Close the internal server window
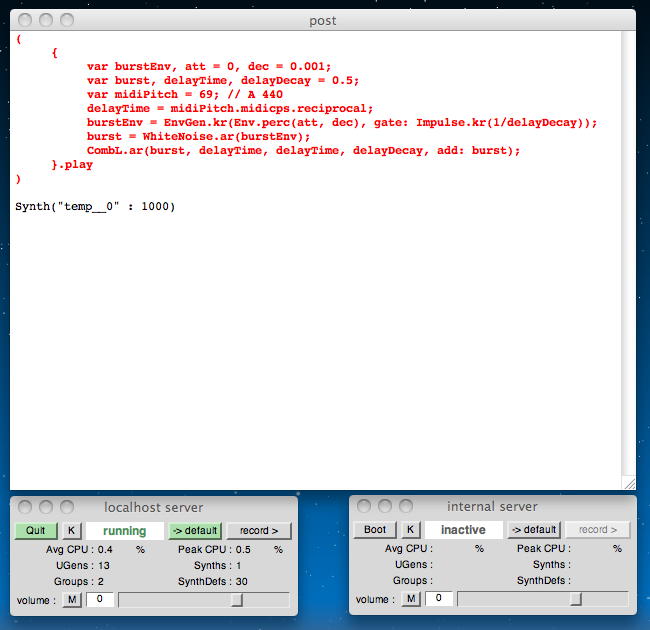This screenshot has width=650, height=630. point(364,506)
